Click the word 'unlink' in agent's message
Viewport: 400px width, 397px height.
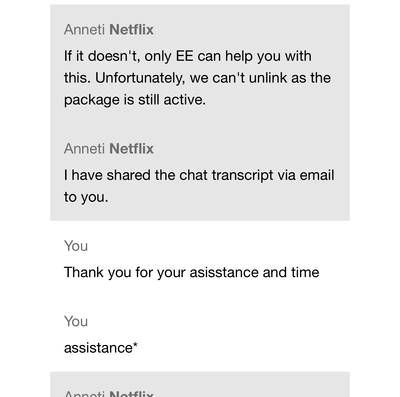(268, 78)
